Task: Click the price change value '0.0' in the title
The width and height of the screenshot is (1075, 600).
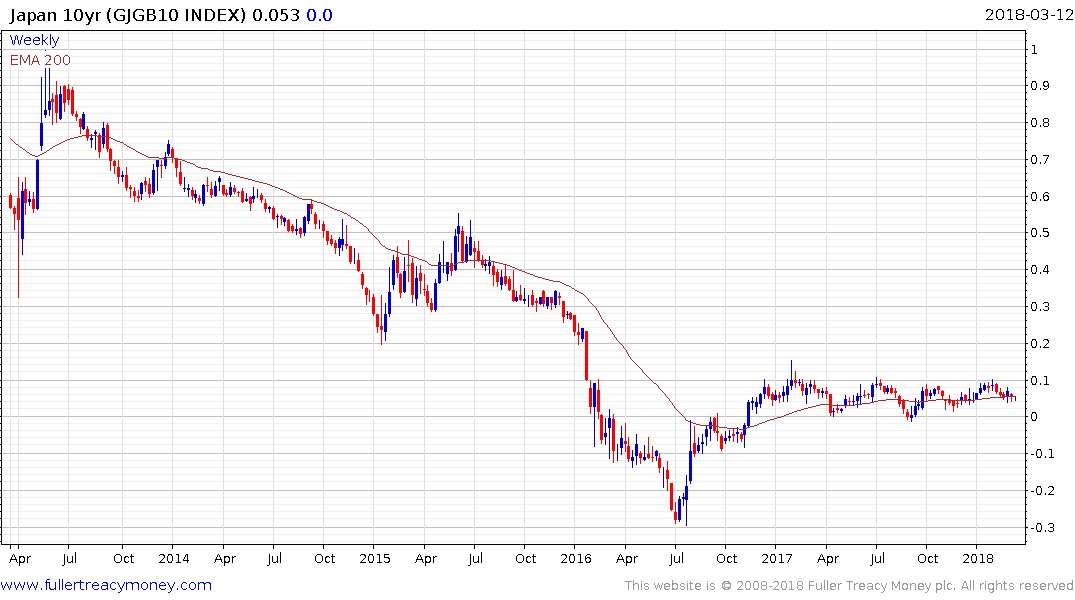Action: click(319, 15)
